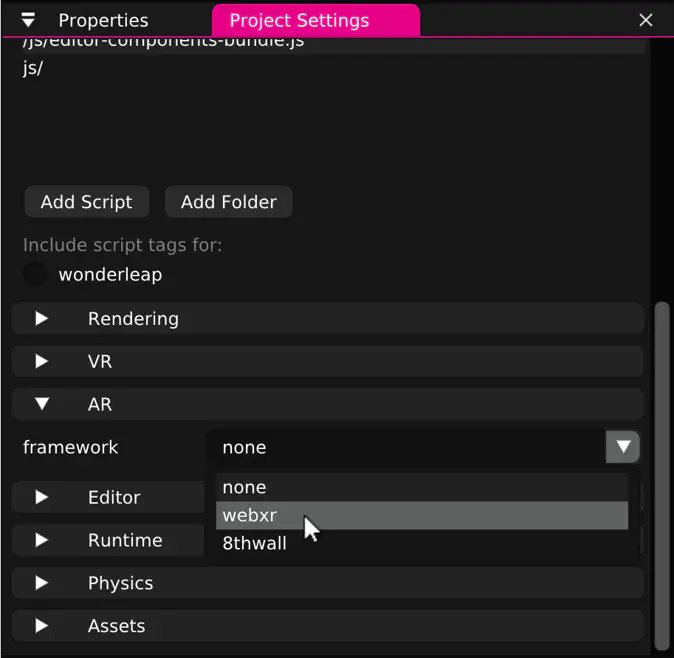The height and width of the screenshot is (658, 674).
Task: Expand the Runtime section triangle
Action: tap(42, 540)
